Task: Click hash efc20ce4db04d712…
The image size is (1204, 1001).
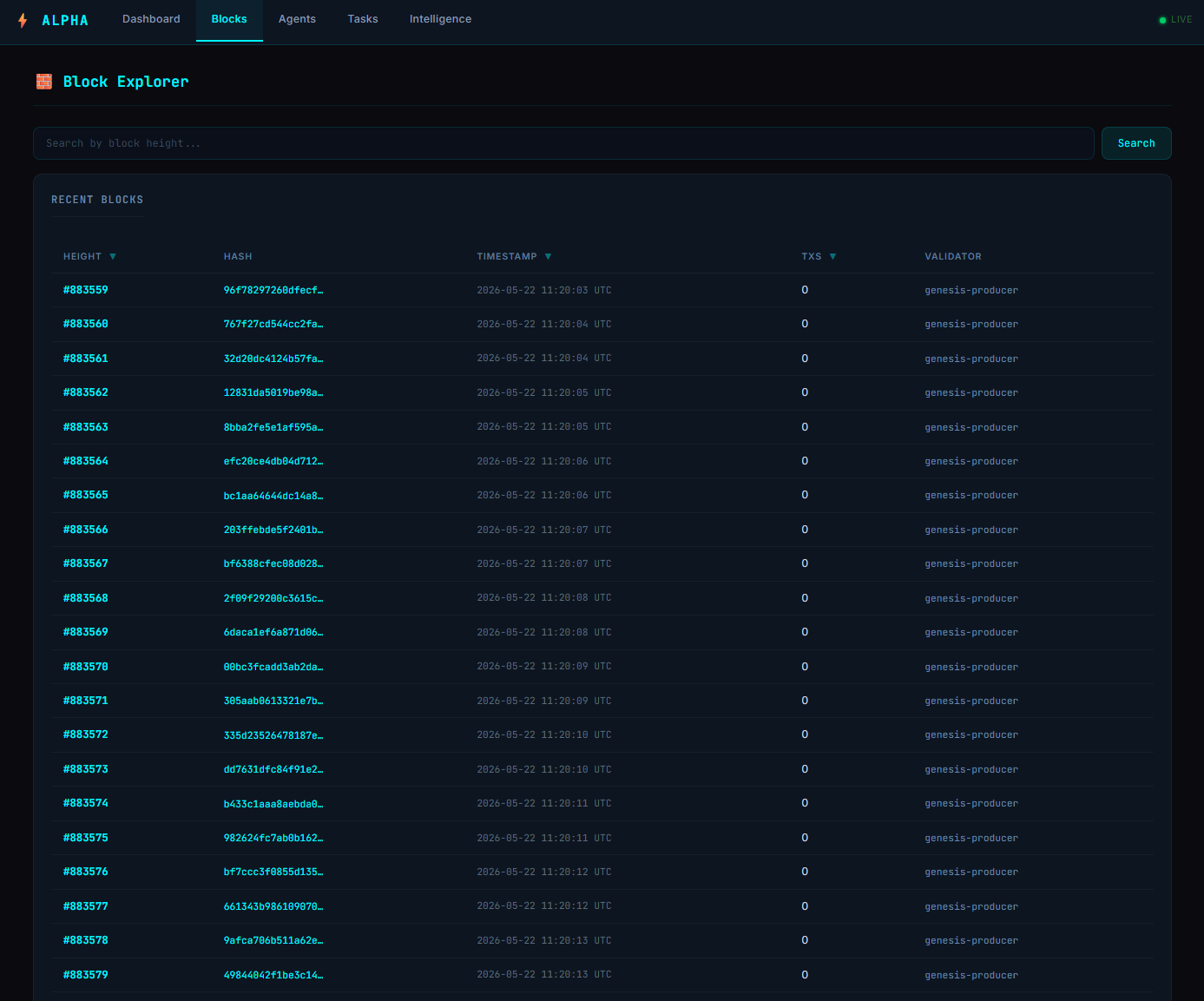Action: tap(273, 461)
